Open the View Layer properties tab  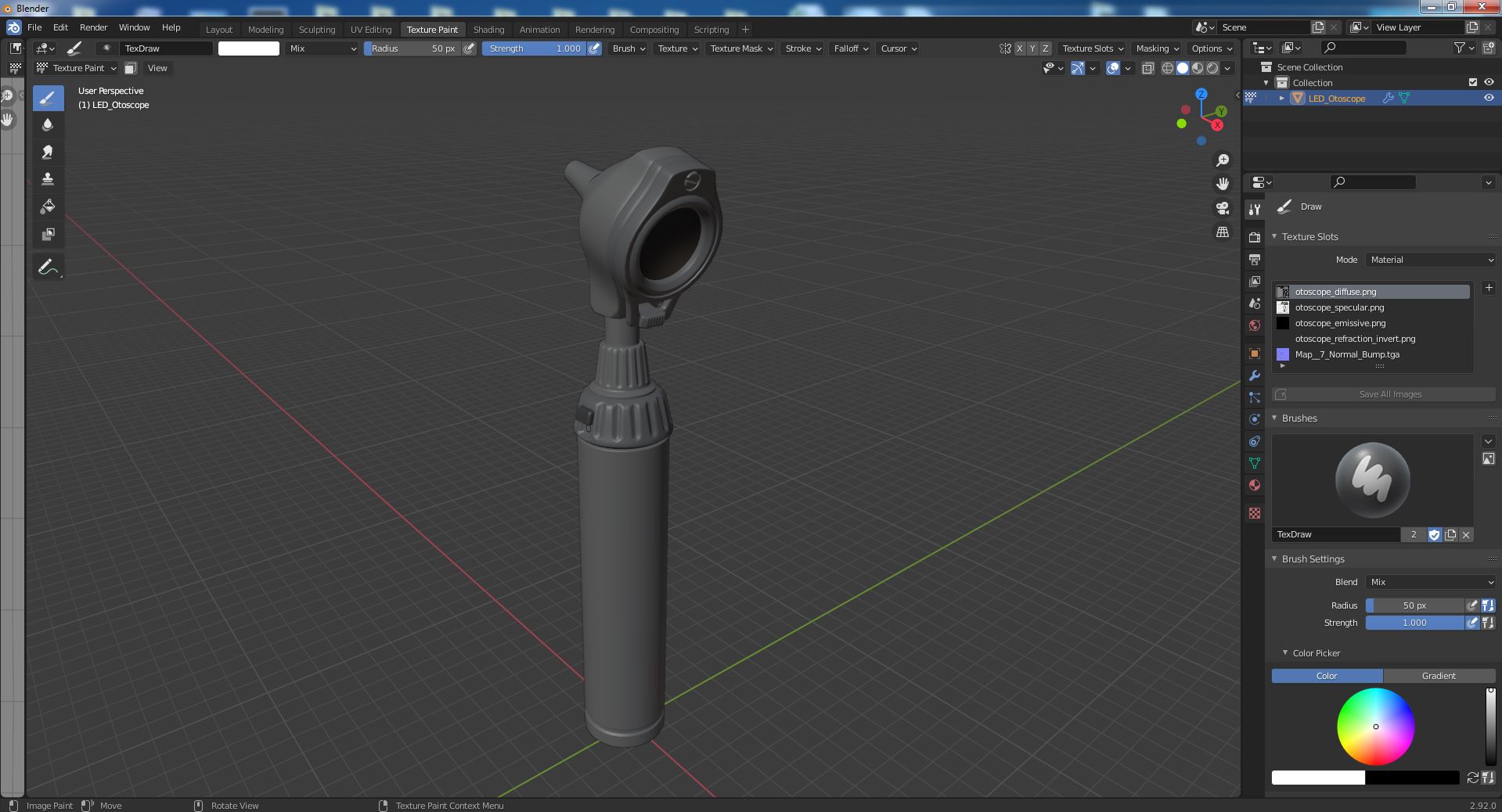[1255, 281]
